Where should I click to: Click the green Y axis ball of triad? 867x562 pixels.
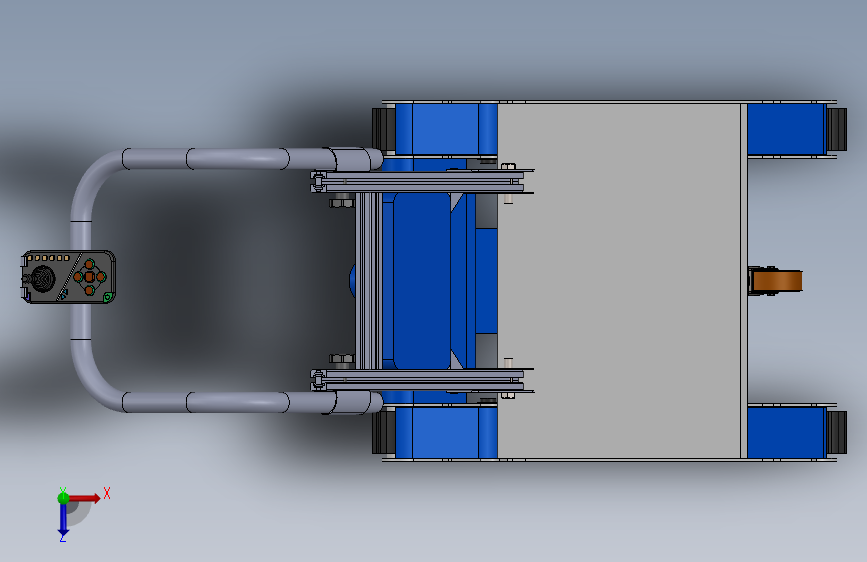[x=63, y=497]
